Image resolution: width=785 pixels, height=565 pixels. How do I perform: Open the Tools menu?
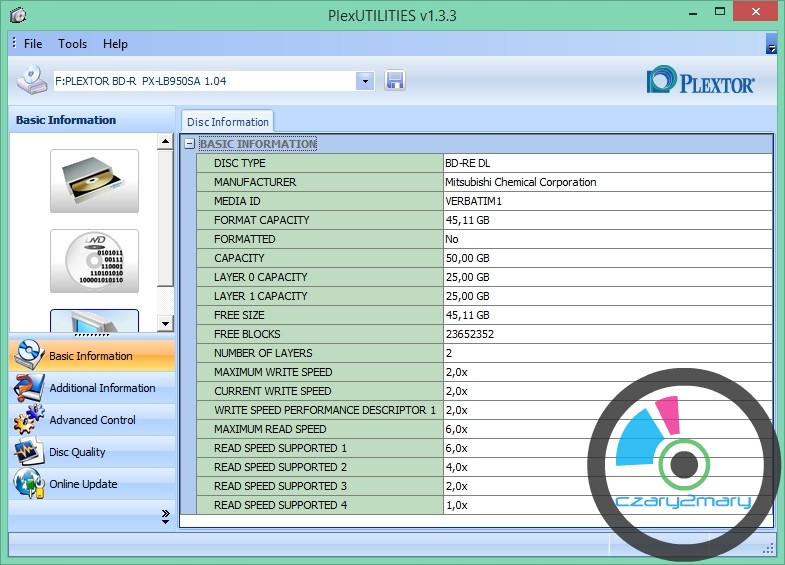[x=72, y=44]
